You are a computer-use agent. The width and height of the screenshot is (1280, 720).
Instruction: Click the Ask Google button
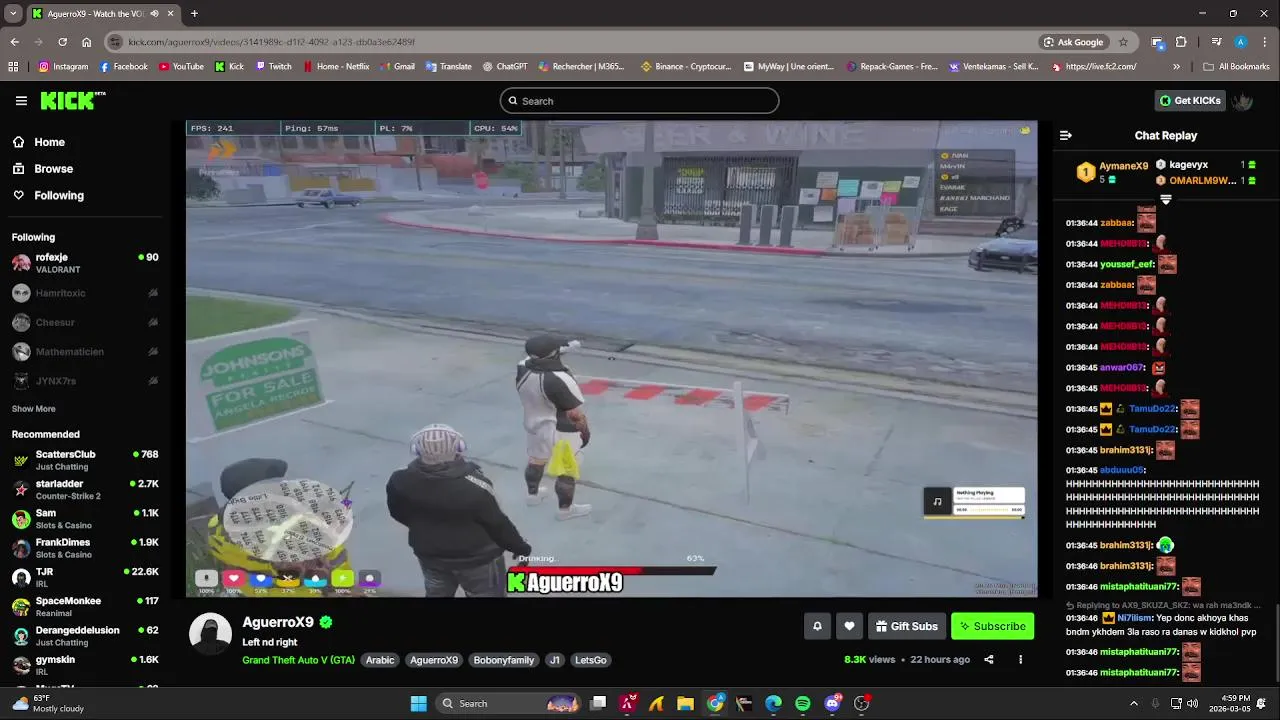pyautogui.click(x=1073, y=42)
